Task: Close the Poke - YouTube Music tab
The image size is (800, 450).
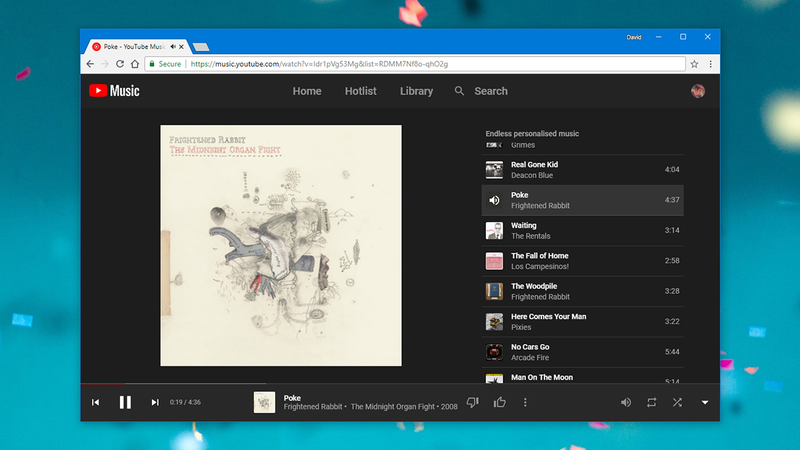Action: (181, 46)
